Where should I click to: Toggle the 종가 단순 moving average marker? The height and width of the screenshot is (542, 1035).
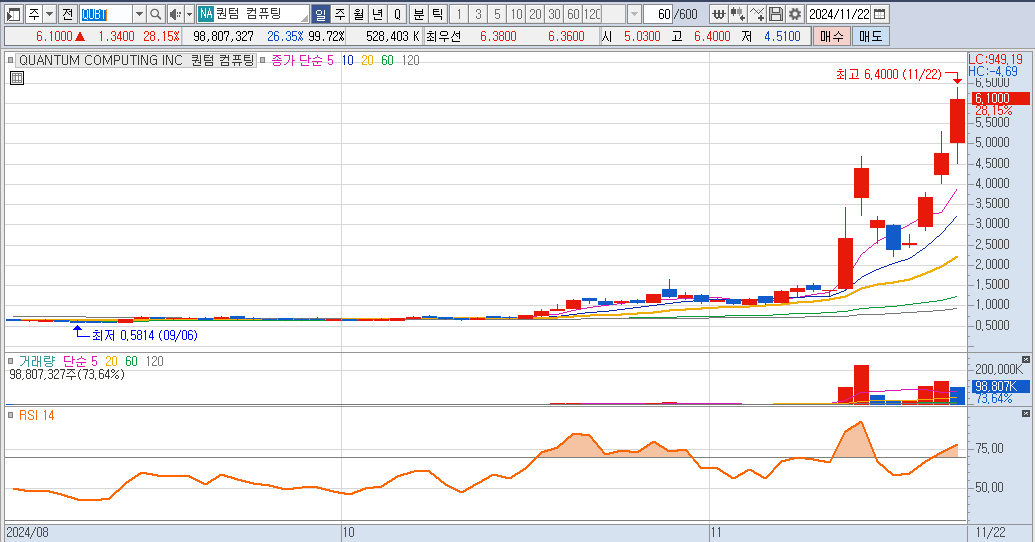[x=262, y=60]
